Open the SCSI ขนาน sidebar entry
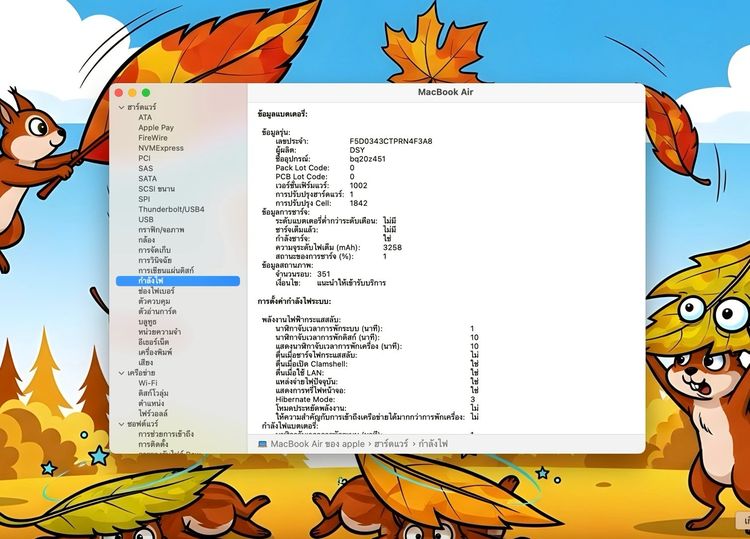Screen dimensions: 750x539 [156, 189]
